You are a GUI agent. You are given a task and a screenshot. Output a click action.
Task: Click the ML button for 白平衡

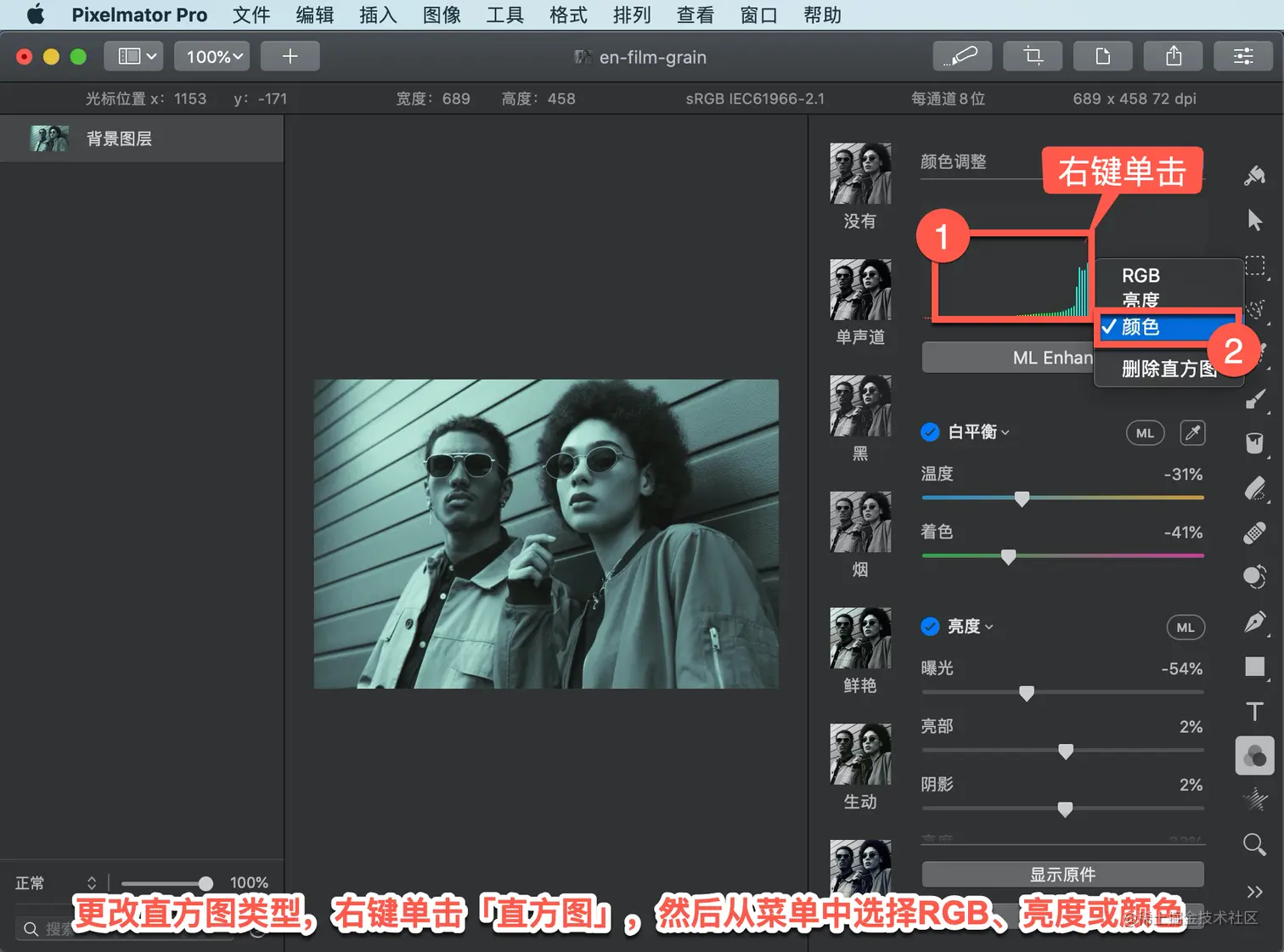pos(1145,433)
